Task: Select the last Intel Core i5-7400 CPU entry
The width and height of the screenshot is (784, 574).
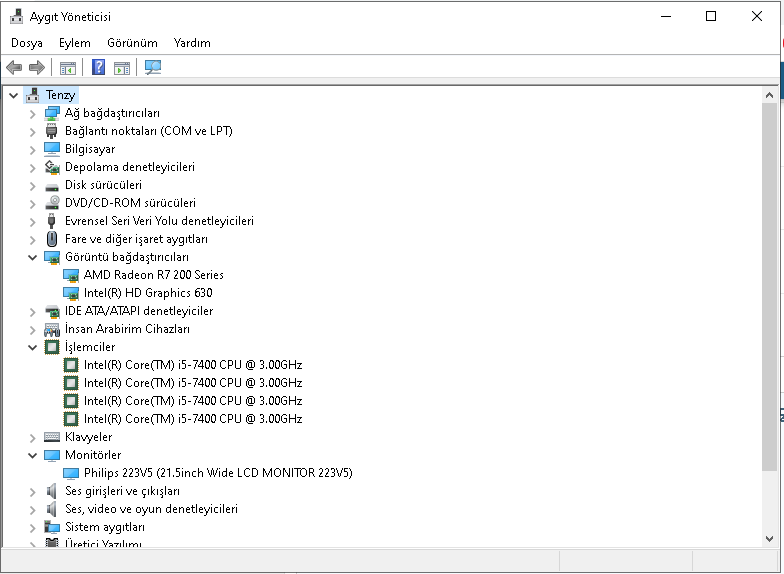Action: [193, 419]
